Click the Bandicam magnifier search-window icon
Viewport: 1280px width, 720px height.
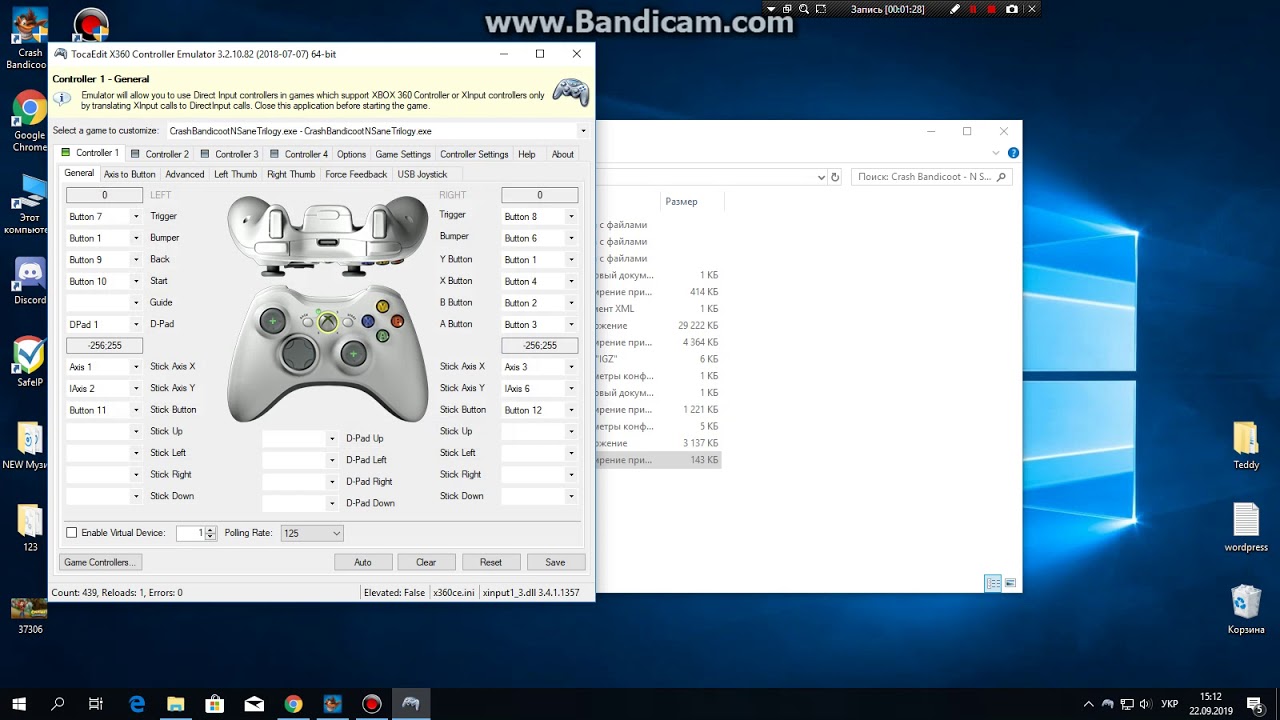click(804, 9)
